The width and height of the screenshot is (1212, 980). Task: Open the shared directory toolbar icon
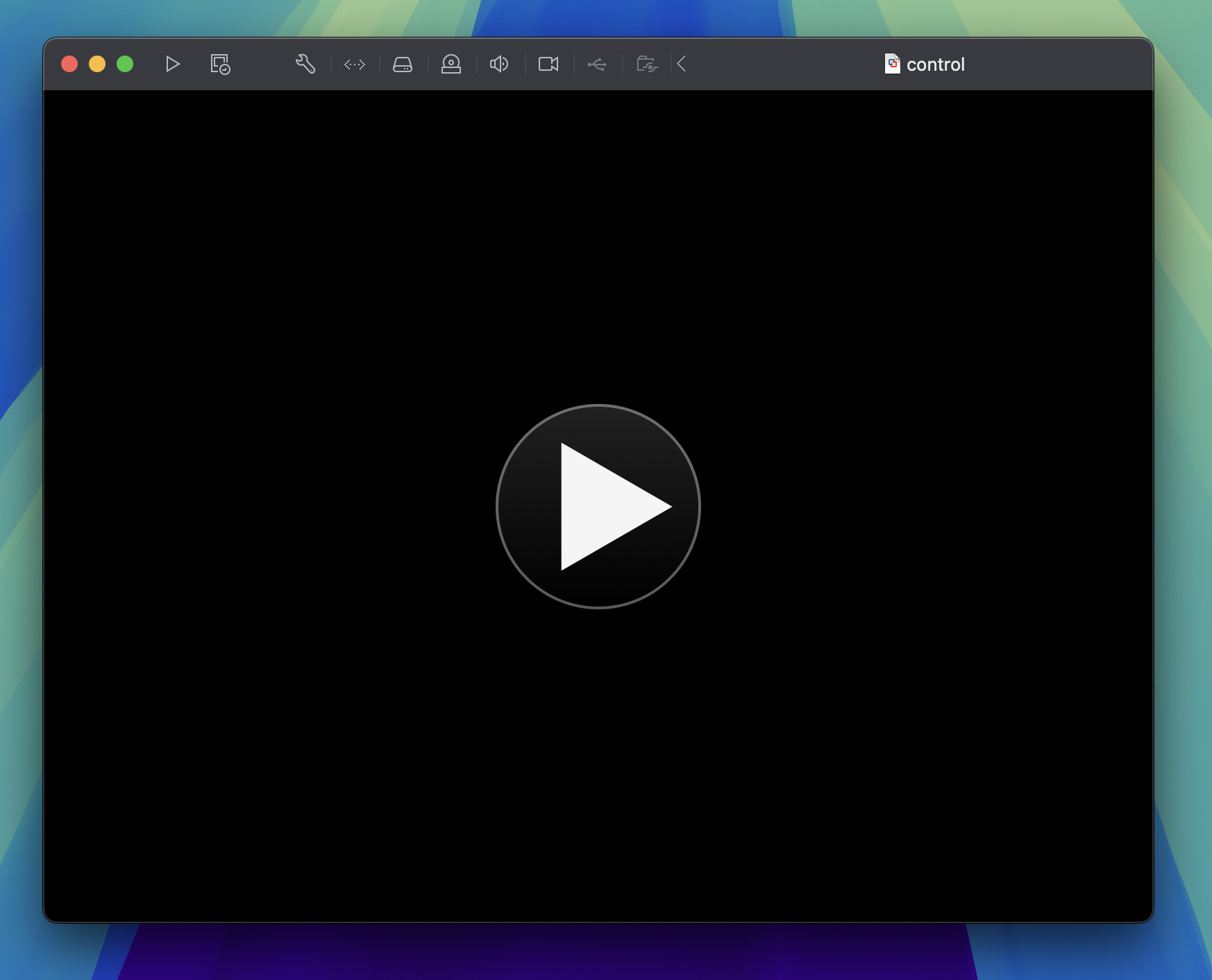click(x=646, y=64)
